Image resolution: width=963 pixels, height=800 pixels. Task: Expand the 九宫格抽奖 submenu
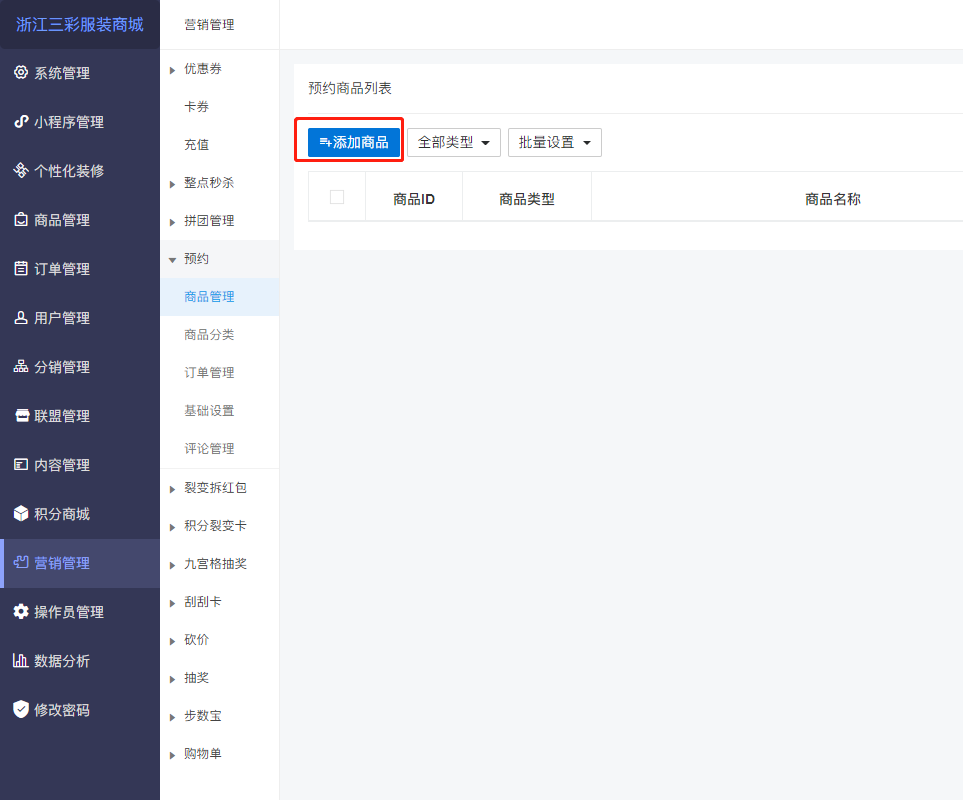[x=173, y=565]
